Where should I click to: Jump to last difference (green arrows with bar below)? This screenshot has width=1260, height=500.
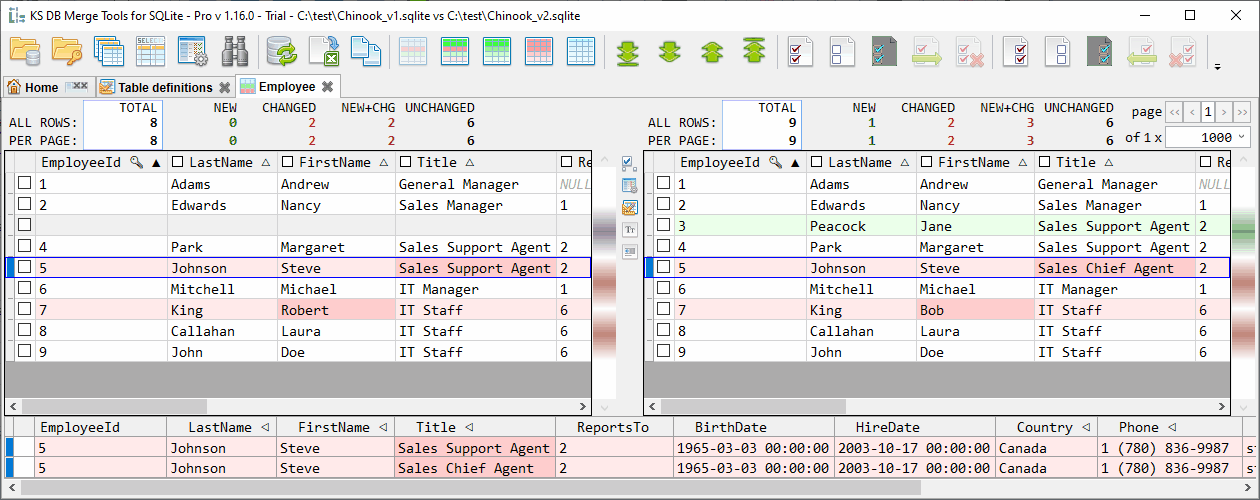[629, 51]
